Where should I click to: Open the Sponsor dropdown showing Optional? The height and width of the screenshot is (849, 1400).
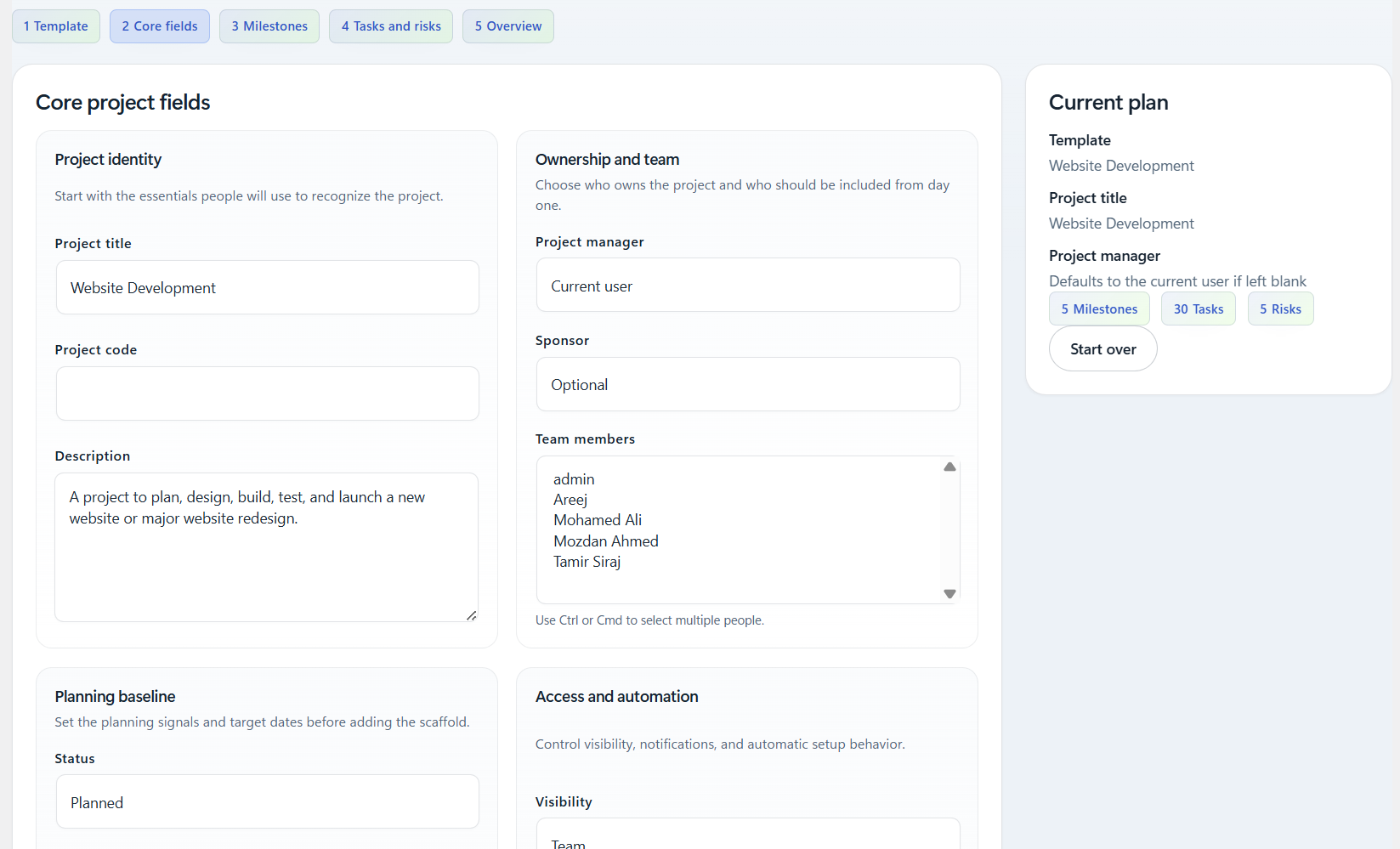748,384
